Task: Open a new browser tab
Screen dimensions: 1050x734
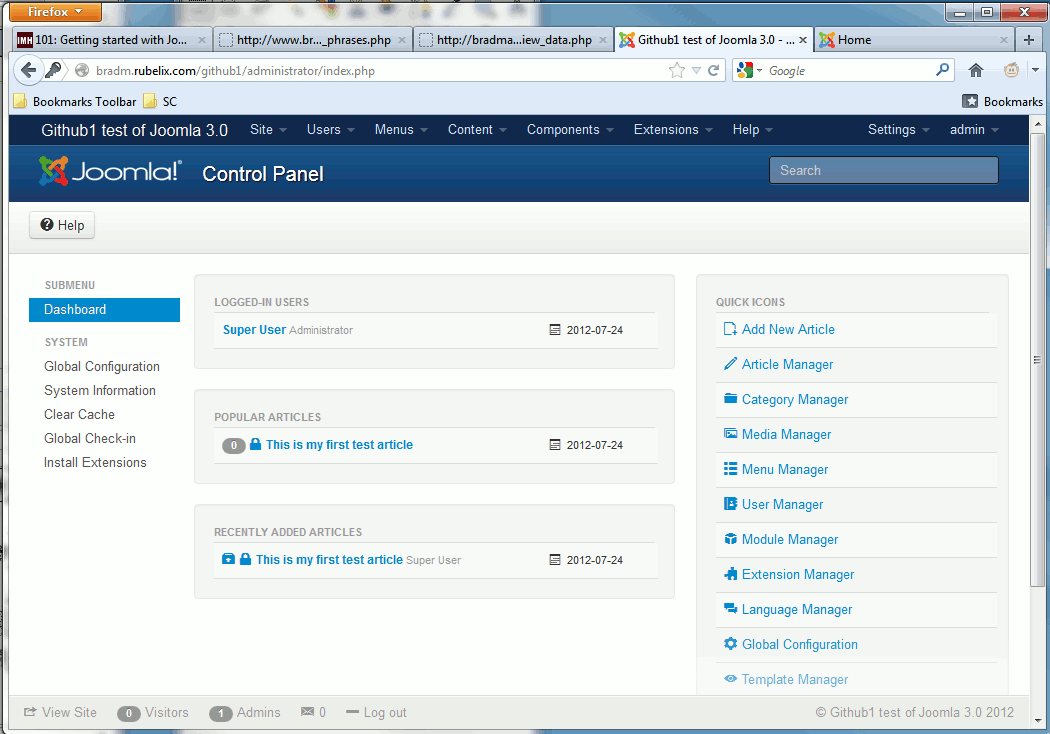Action: point(1029,40)
